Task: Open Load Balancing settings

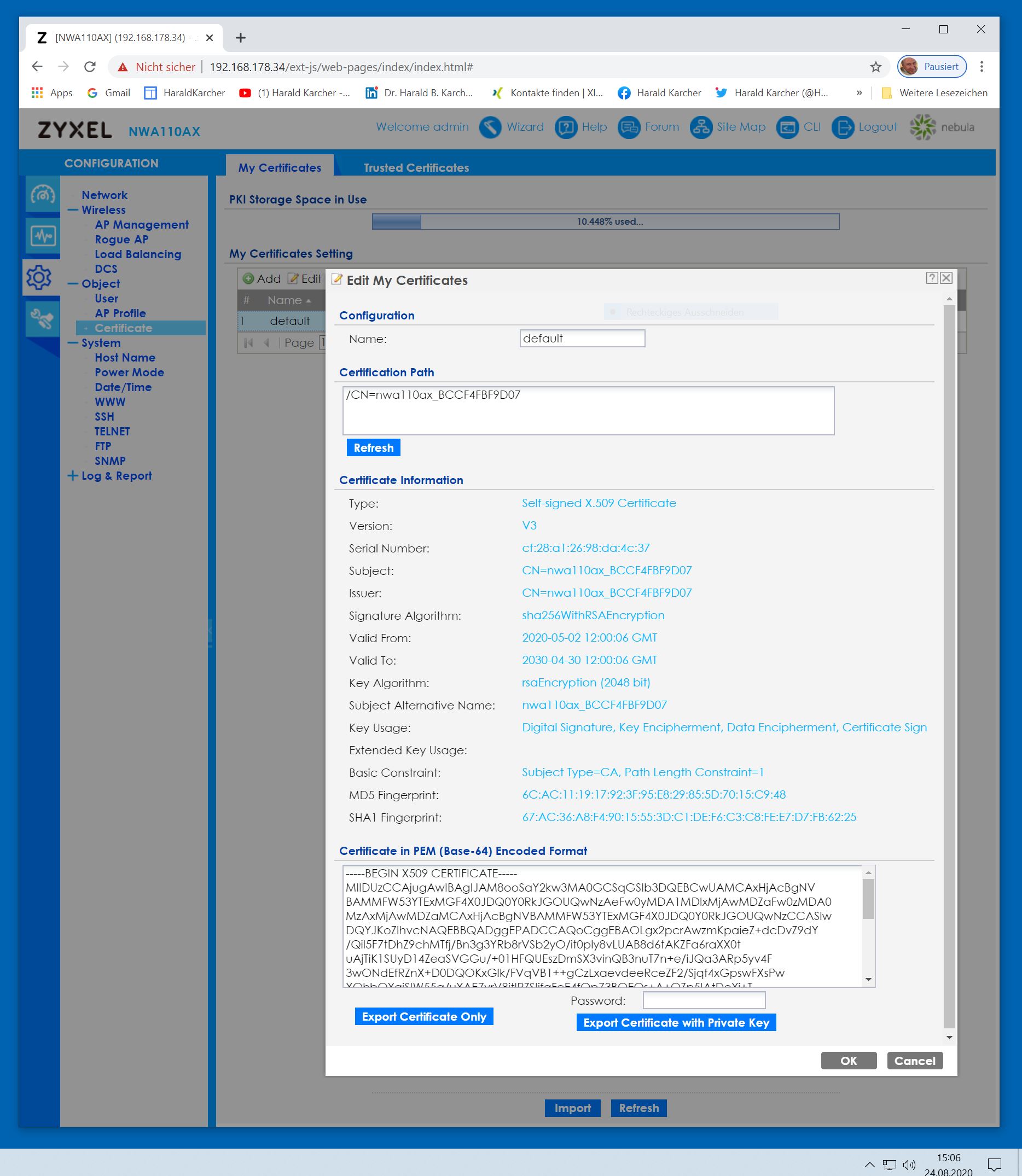Action: (x=138, y=254)
